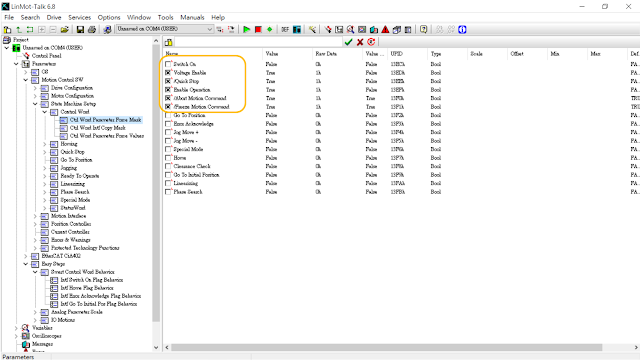Expand the Drive Configuration tree node
Image resolution: width=640 pixels, height=360 pixels.
[x=35, y=88]
